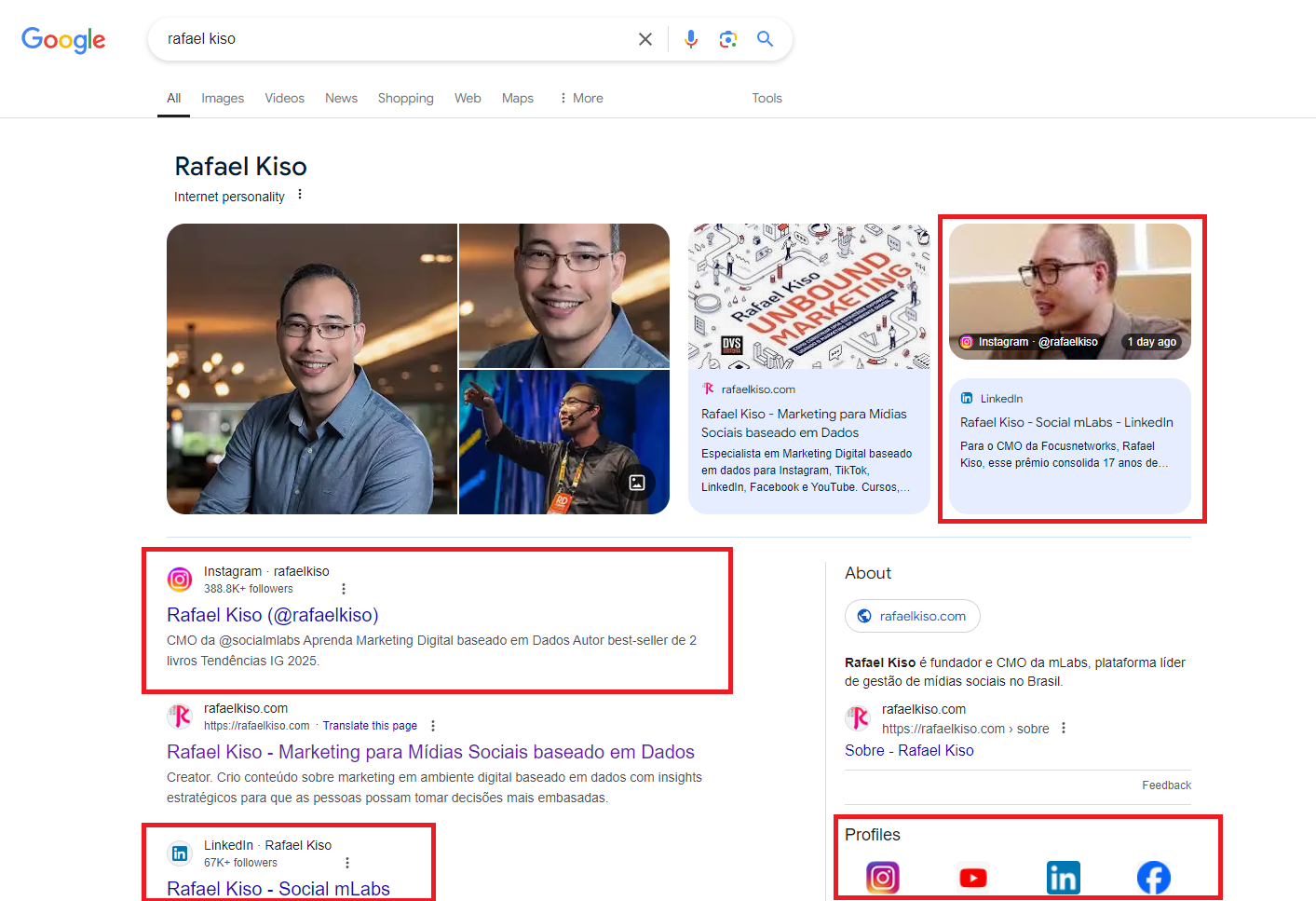Click Translate this page link
The width and height of the screenshot is (1316, 901).
[370, 726]
